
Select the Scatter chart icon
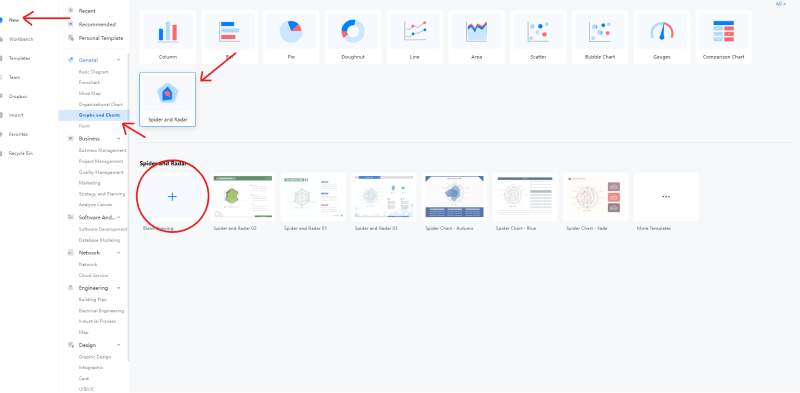point(538,31)
